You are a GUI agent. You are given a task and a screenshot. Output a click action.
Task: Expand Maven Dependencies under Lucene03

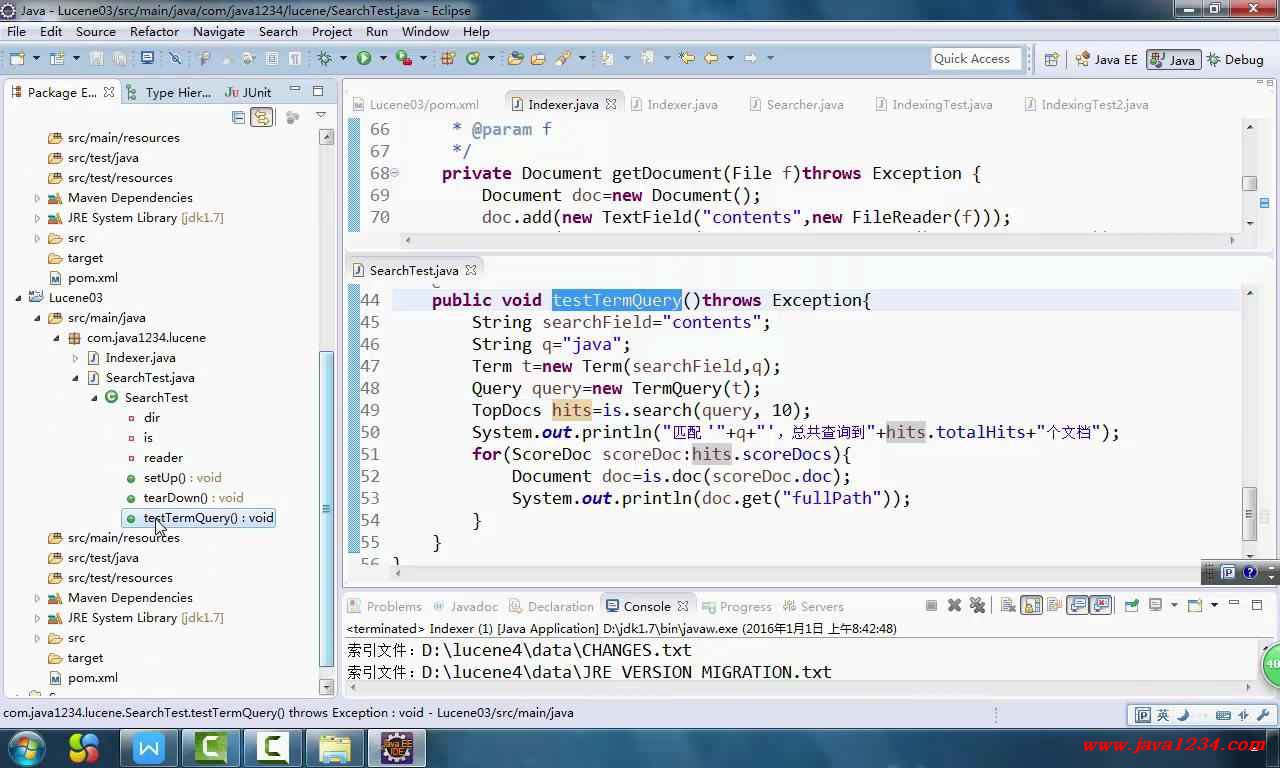click(x=37, y=598)
